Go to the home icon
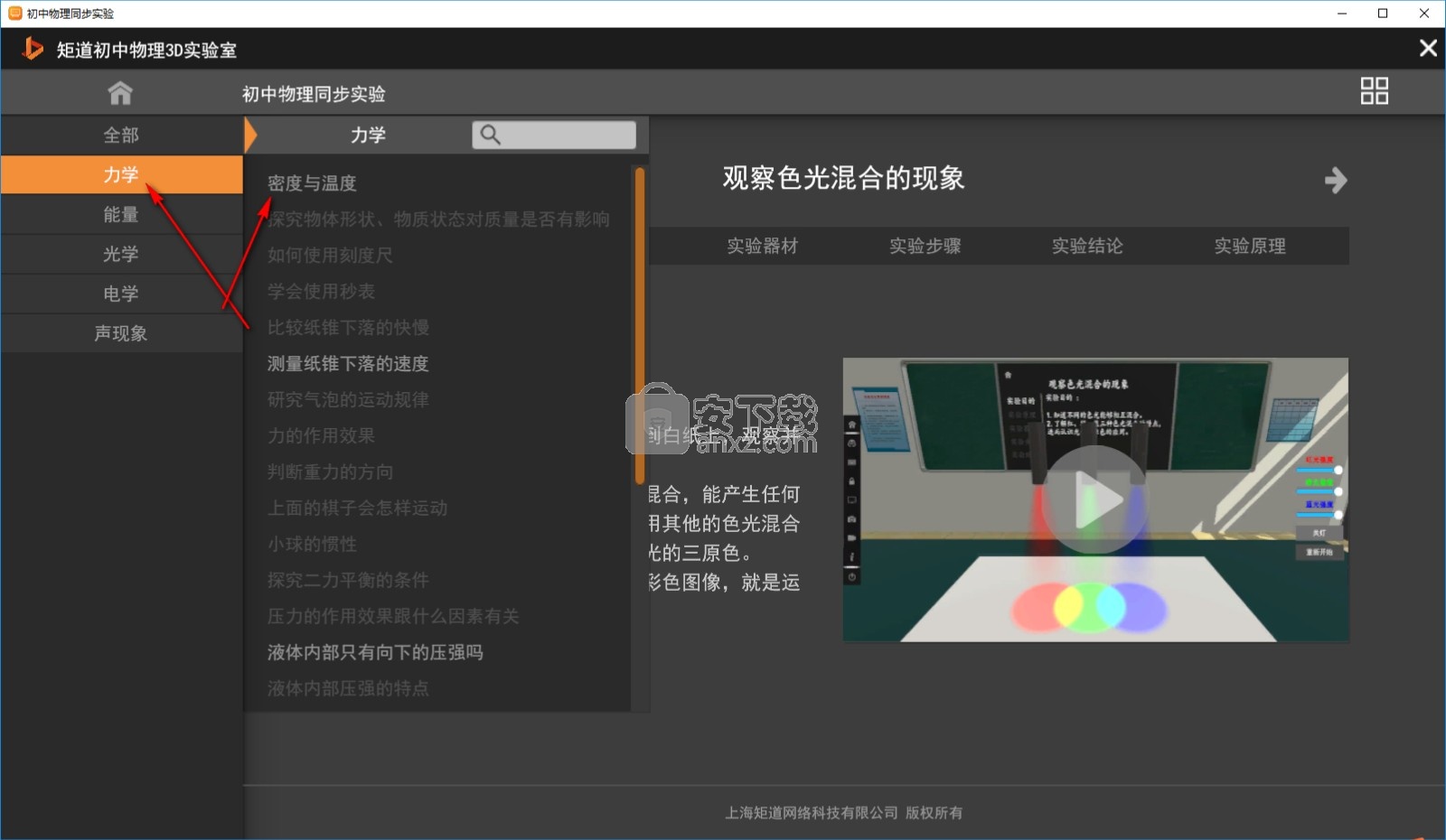The width and height of the screenshot is (1446, 840). pos(120,92)
